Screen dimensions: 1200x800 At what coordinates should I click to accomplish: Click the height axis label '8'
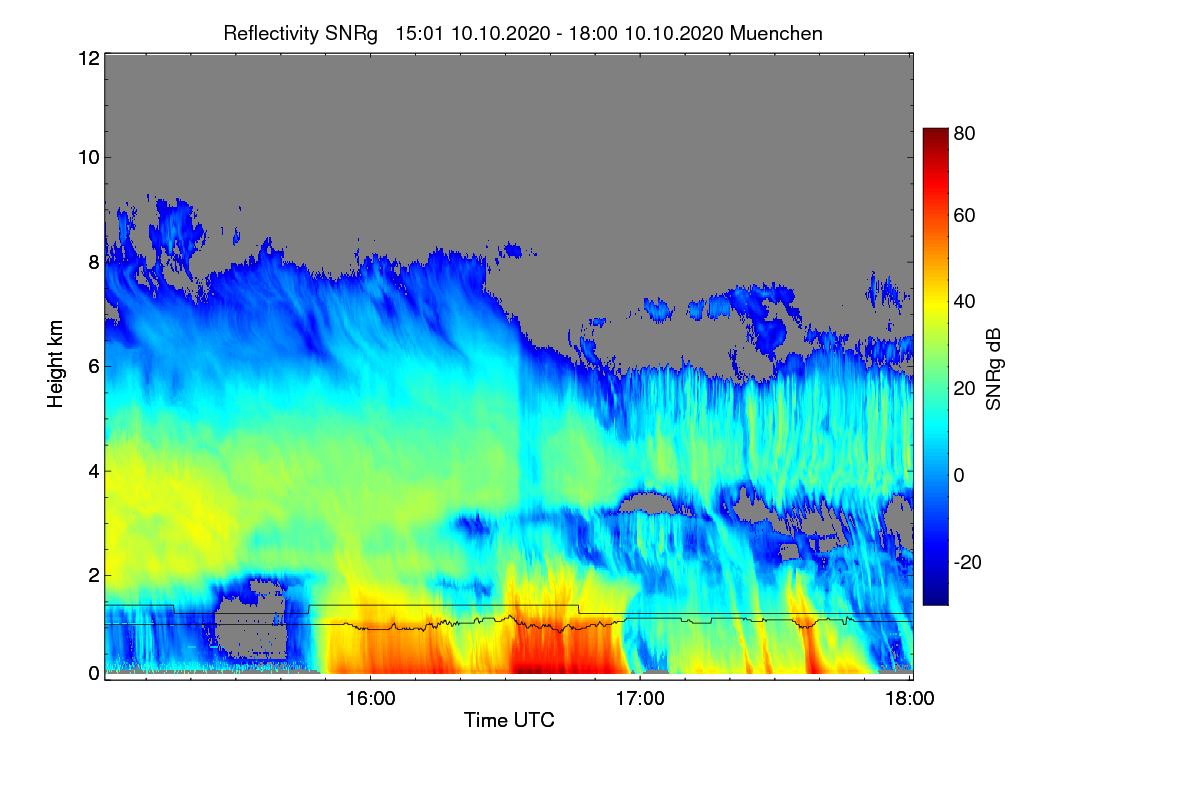[94, 262]
